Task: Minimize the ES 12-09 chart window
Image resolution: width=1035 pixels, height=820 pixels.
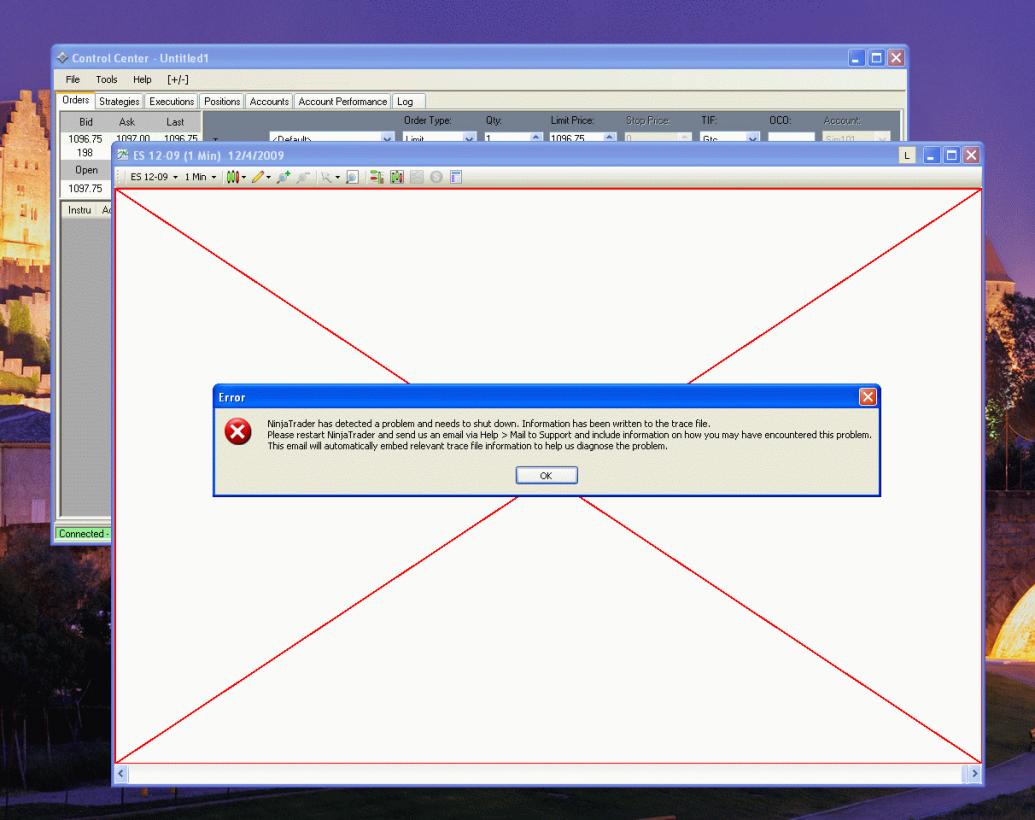Action: pos(931,155)
